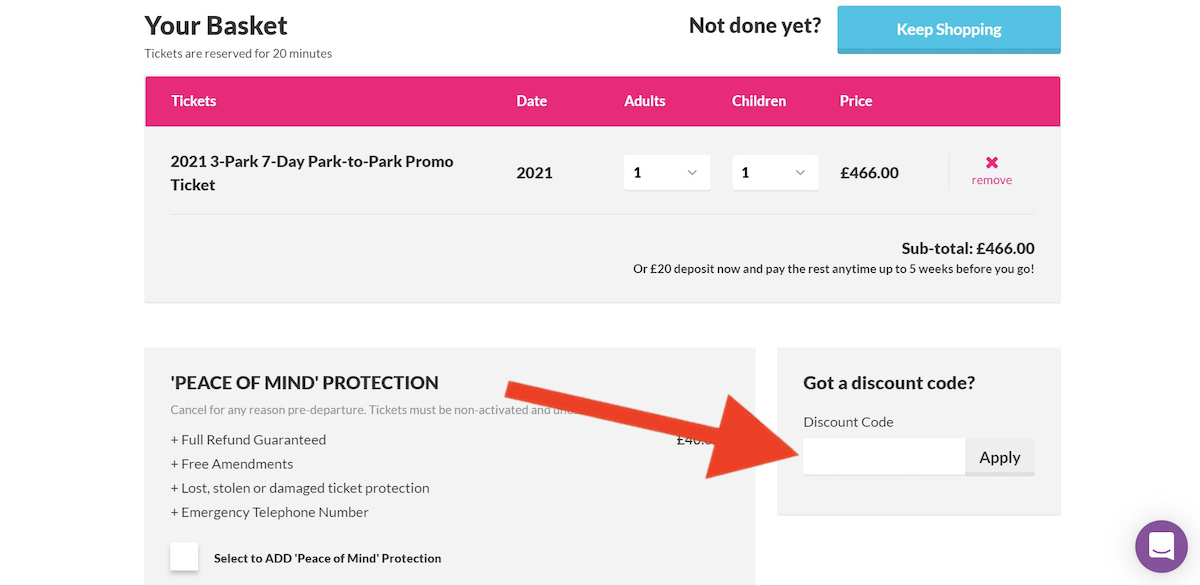Click the pink X remove icon
The width and height of the screenshot is (1200, 585).
tap(992, 162)
